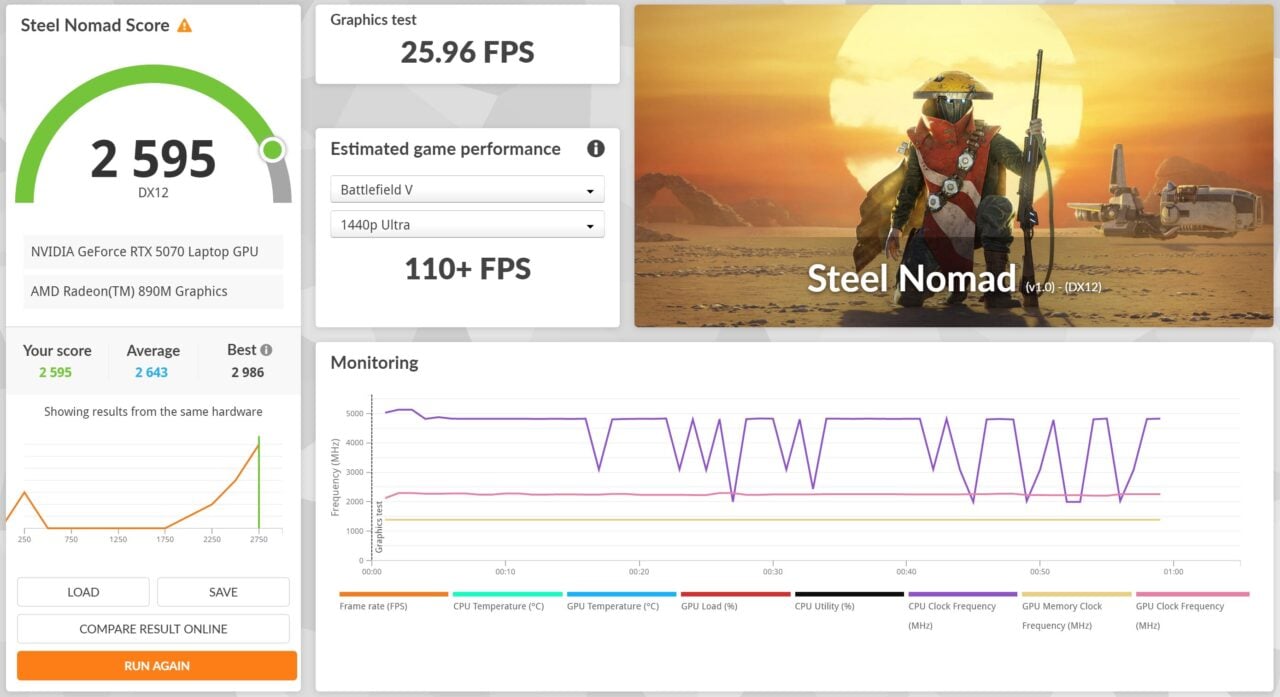
Task: Click the green score gauge indicator knob
Action: point(272,150)
